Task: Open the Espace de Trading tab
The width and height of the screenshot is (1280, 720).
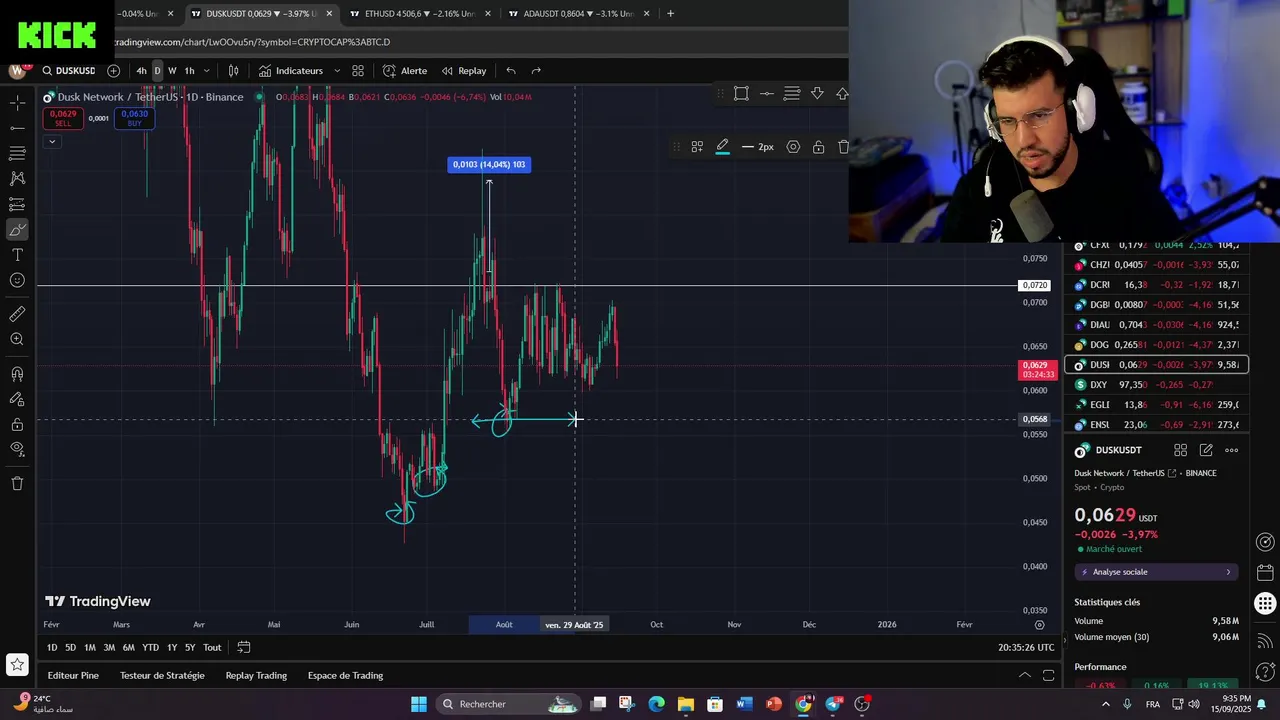Action: tap(345, 676)
